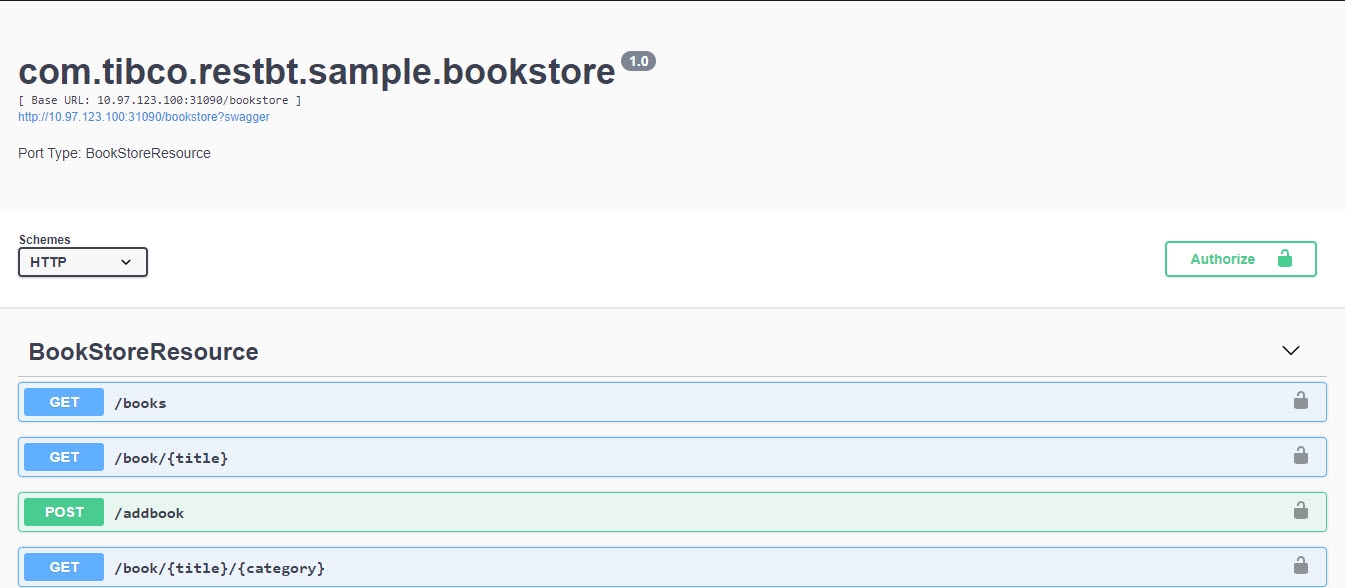Viewport: 1345px width, 588px height.
Task: Click the blue GET badge for /books
Action: 64,402
